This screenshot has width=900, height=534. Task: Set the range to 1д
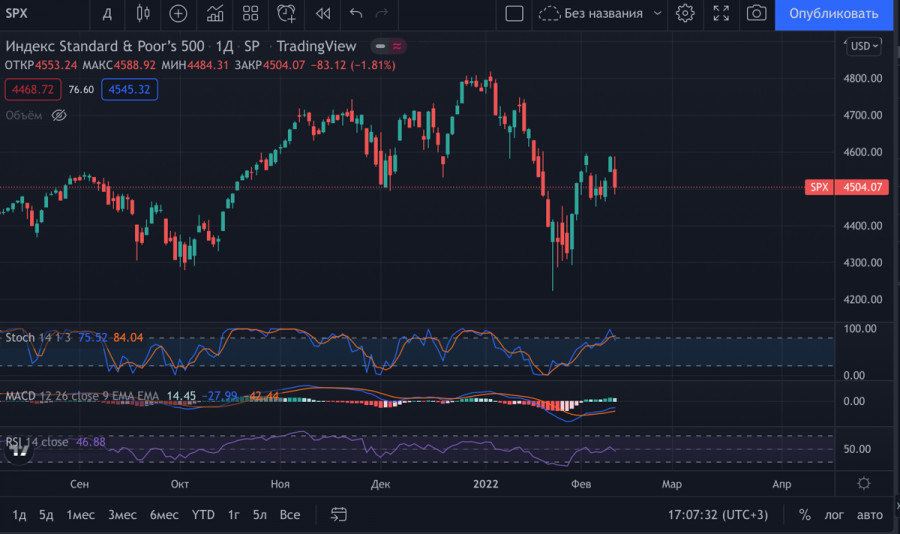(x=19, y=514)
